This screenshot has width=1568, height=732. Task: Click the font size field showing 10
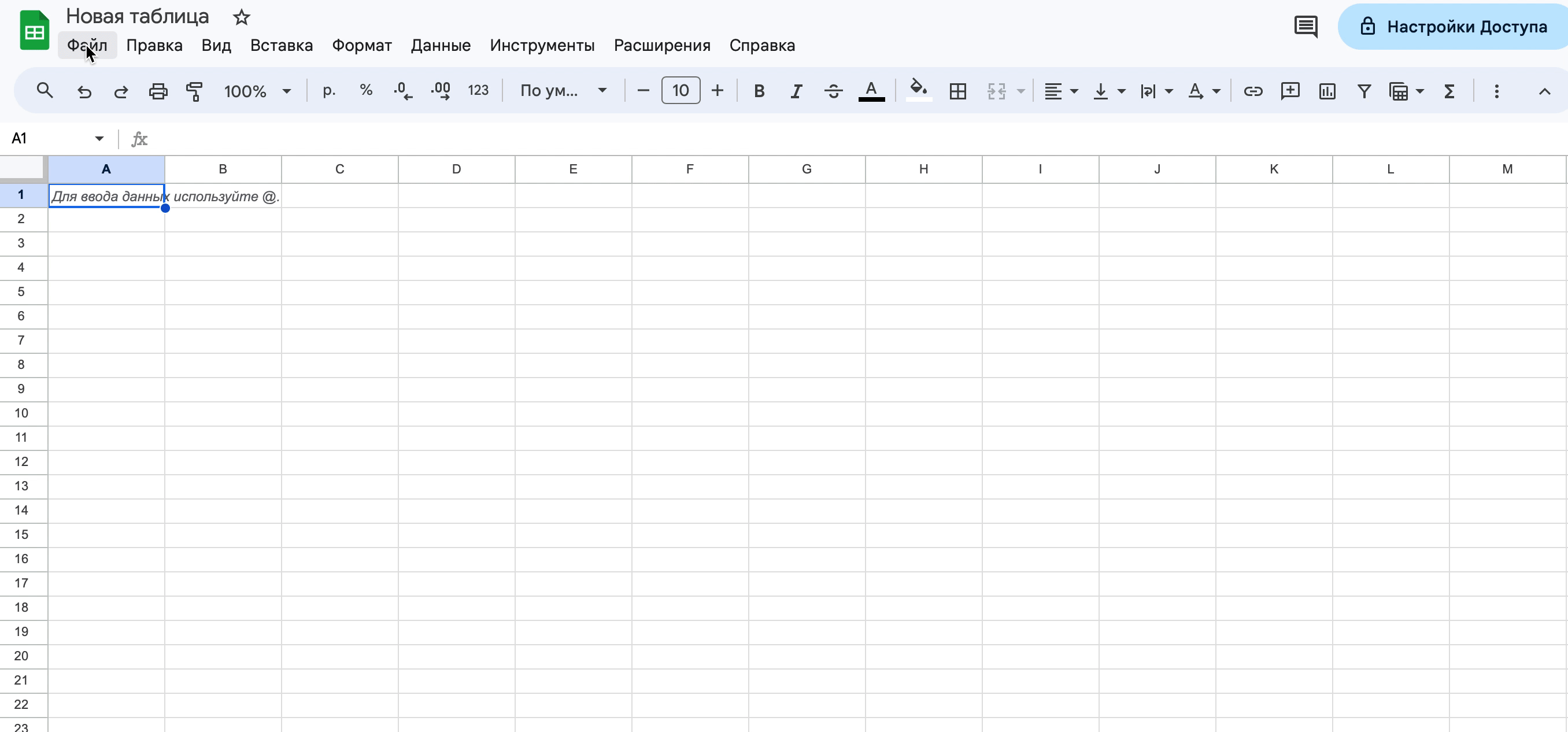(x=681, y=91)
